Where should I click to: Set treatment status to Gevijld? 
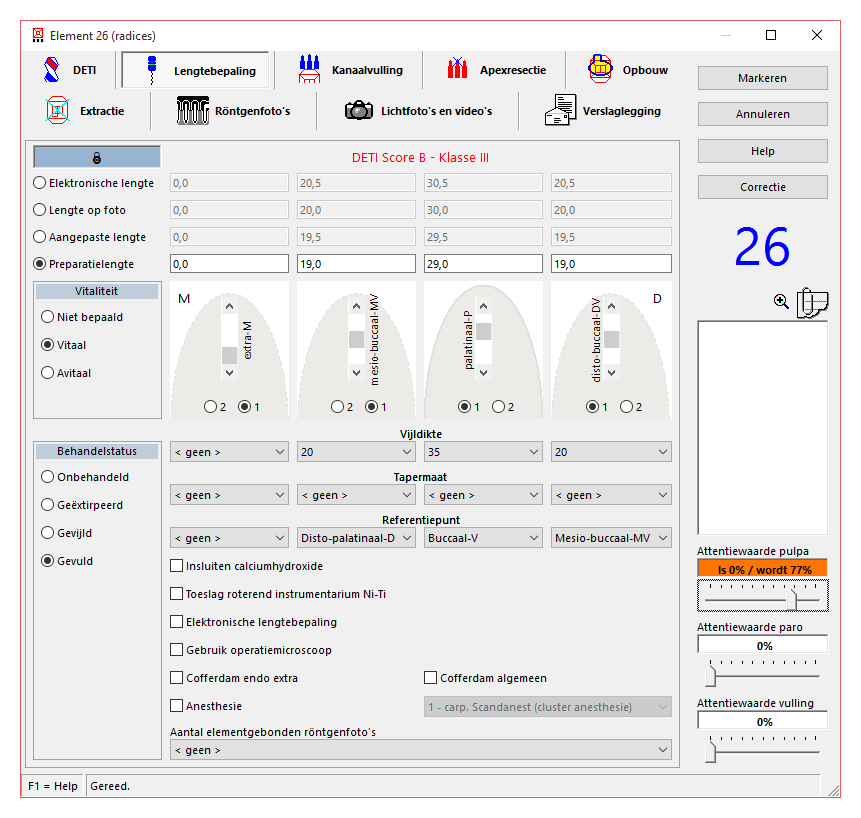pyautogui.click(x=48, y=533)
